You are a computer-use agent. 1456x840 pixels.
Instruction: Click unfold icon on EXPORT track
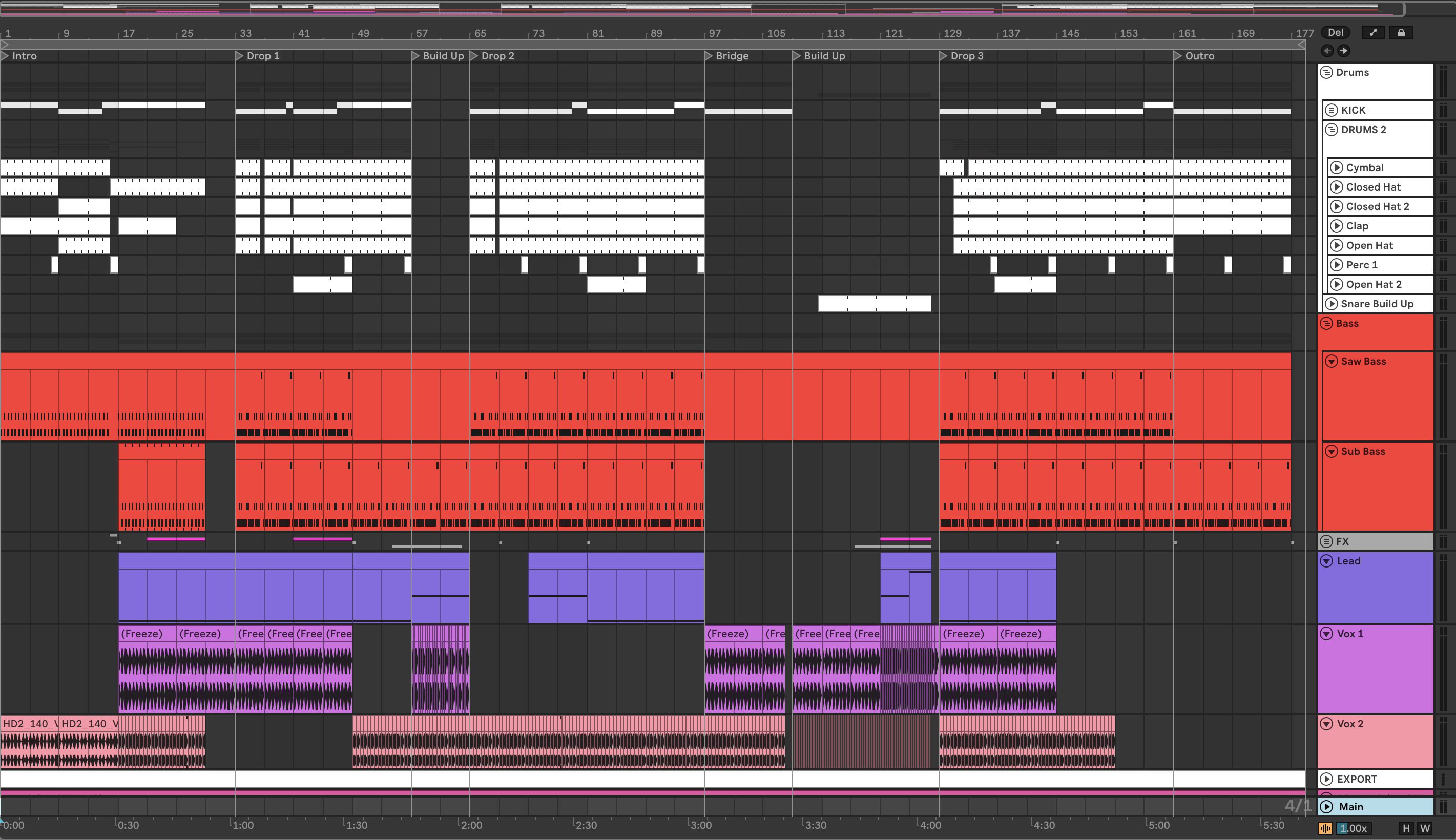point(1327,779)
